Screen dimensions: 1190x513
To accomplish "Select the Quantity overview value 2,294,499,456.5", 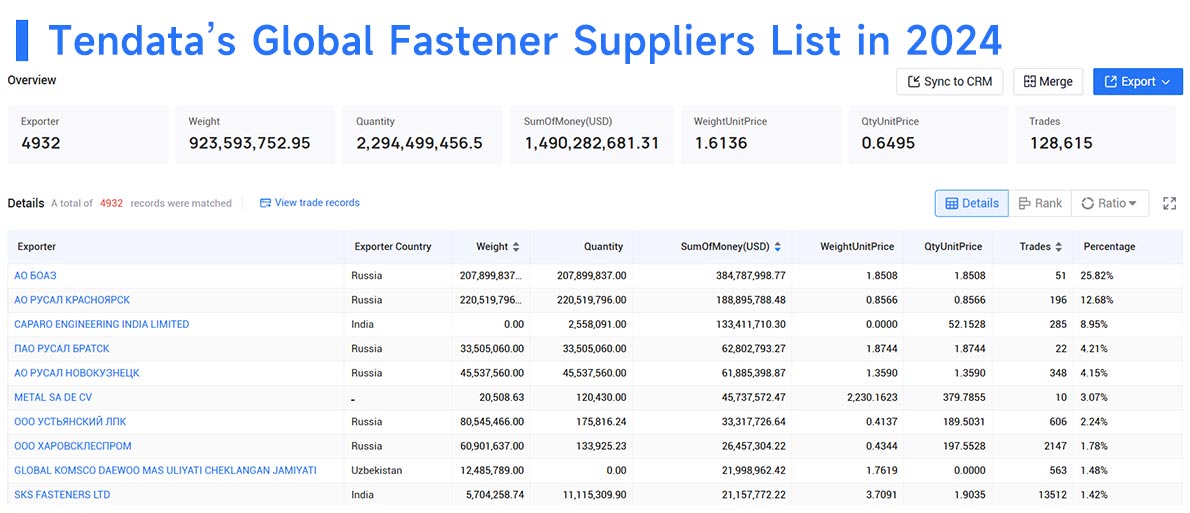I will 419,143.
